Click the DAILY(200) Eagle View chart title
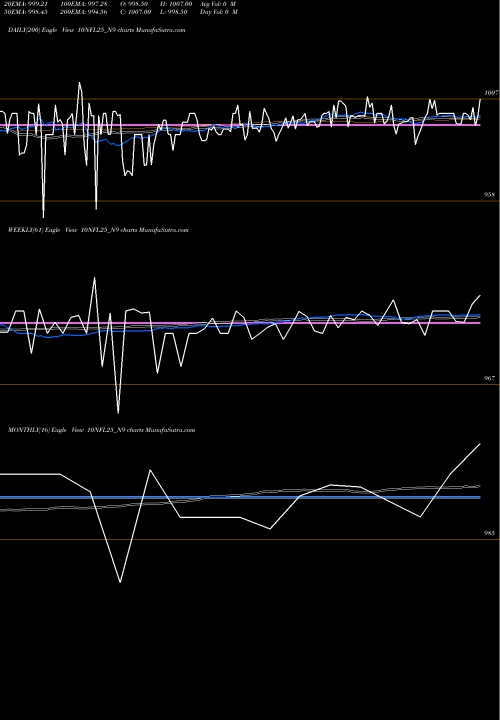 pyautogui.click(x=96, y=30)
